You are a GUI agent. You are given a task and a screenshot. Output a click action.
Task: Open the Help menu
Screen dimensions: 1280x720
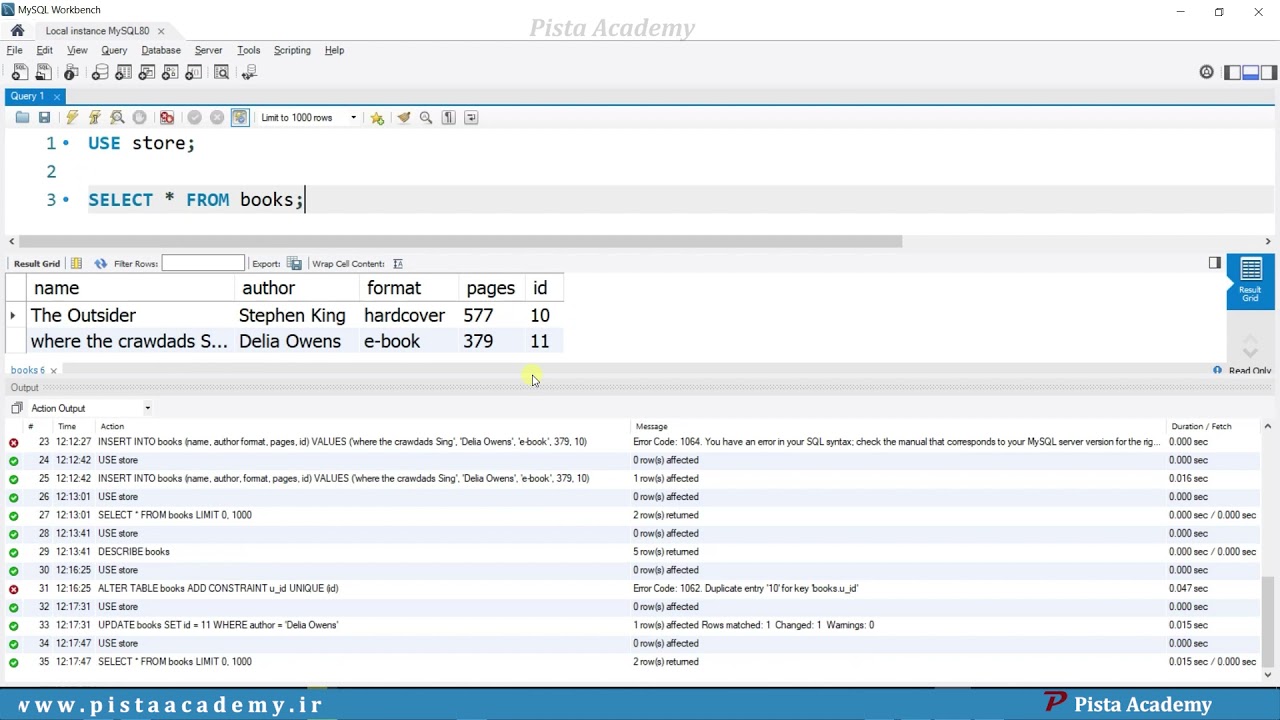point(334,50)
